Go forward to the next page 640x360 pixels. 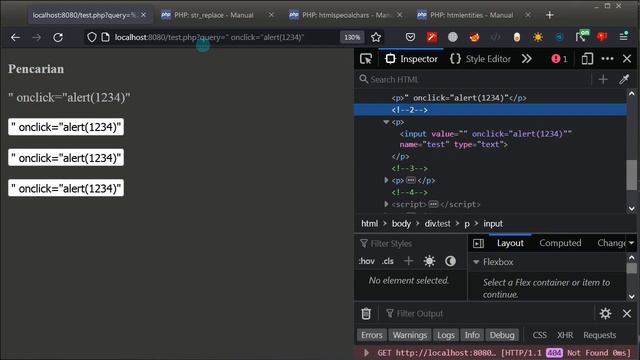coord(37,38)
